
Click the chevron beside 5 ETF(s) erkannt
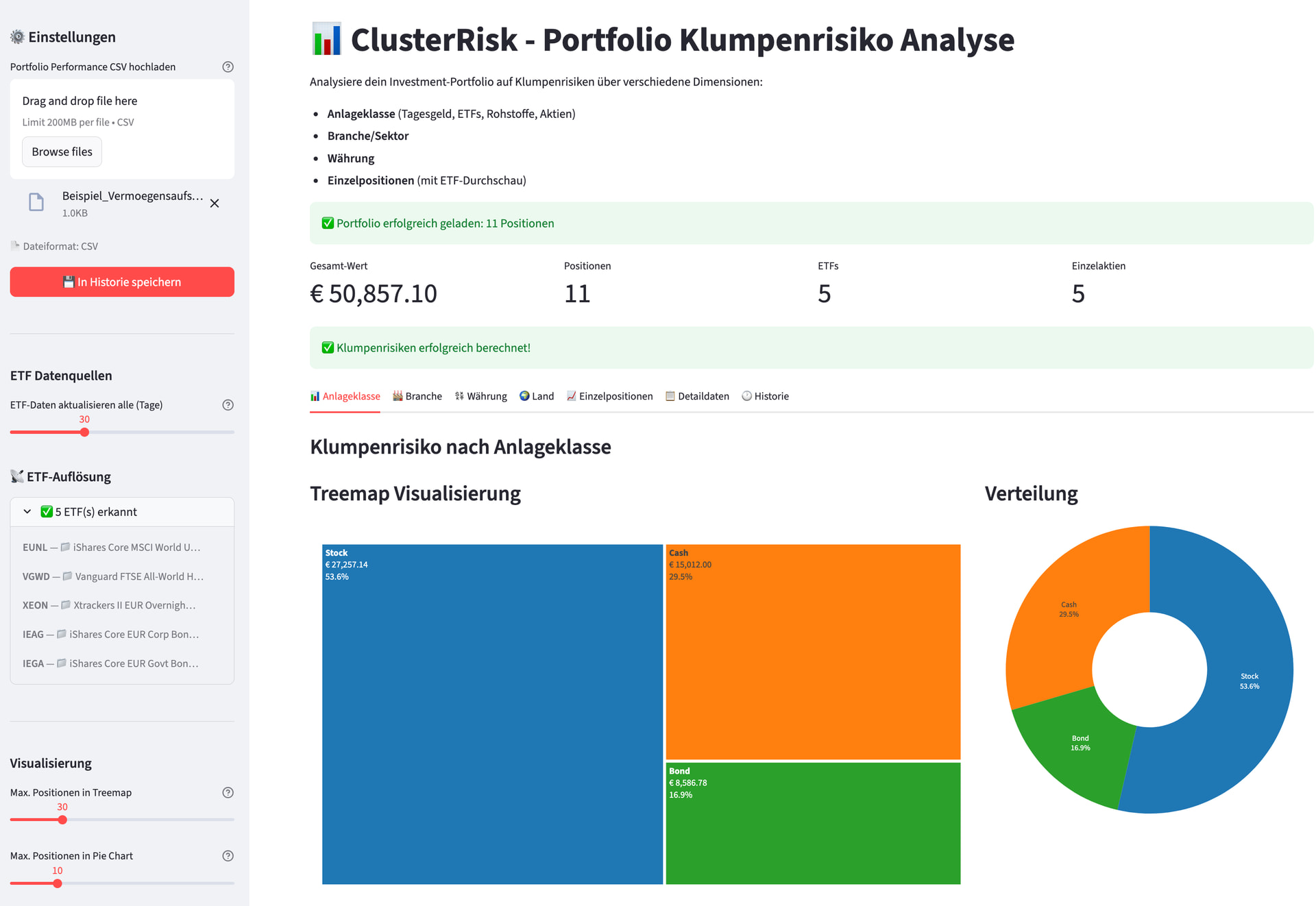(x=27, y=512)
